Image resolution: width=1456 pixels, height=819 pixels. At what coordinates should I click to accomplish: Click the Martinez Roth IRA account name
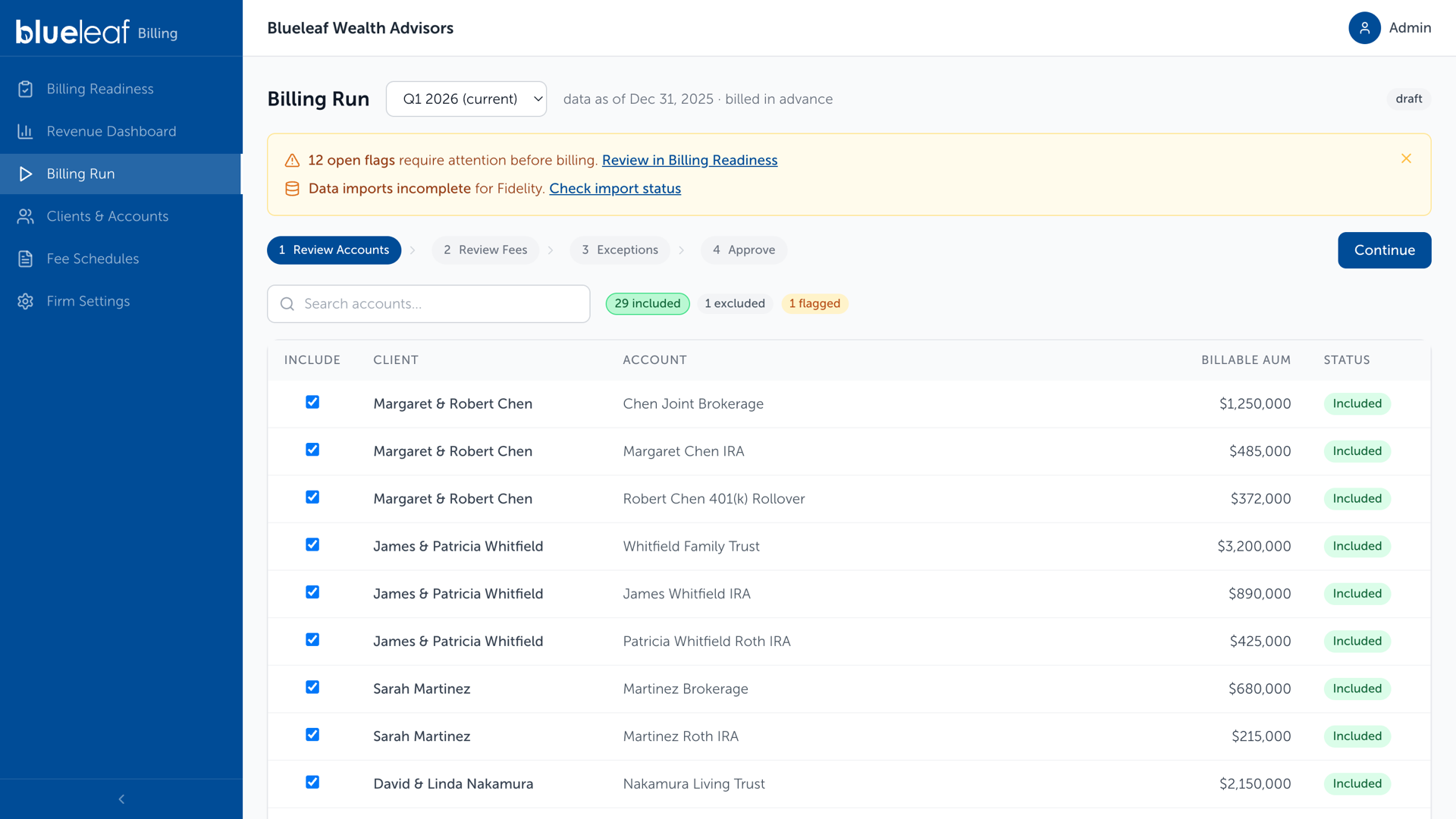[x=680, y=736]
